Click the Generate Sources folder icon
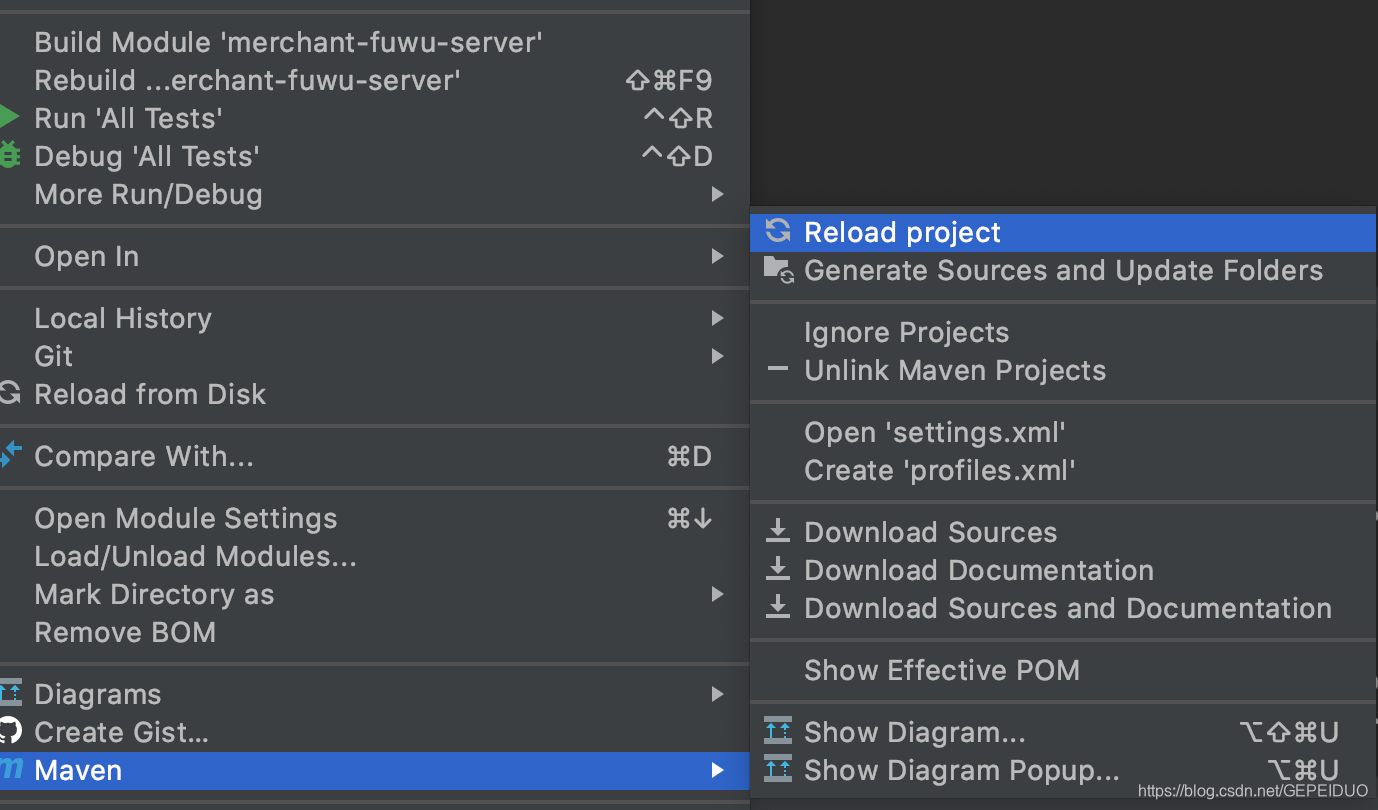 pos(778,270)
